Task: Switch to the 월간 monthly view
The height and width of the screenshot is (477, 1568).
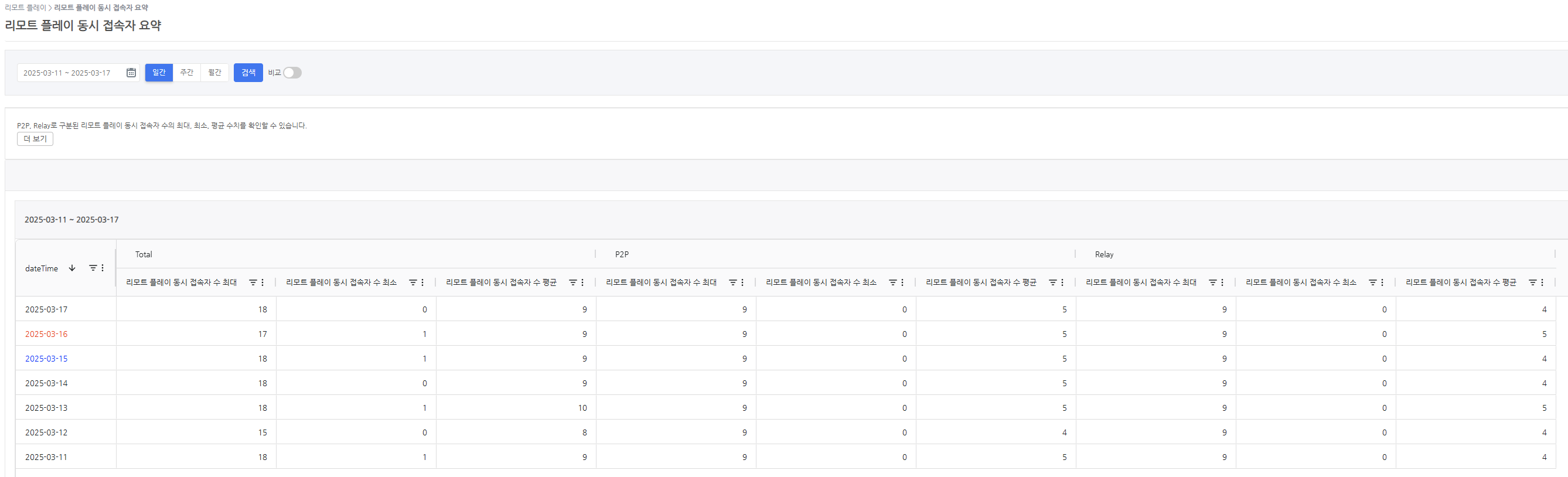Action: 214,73
